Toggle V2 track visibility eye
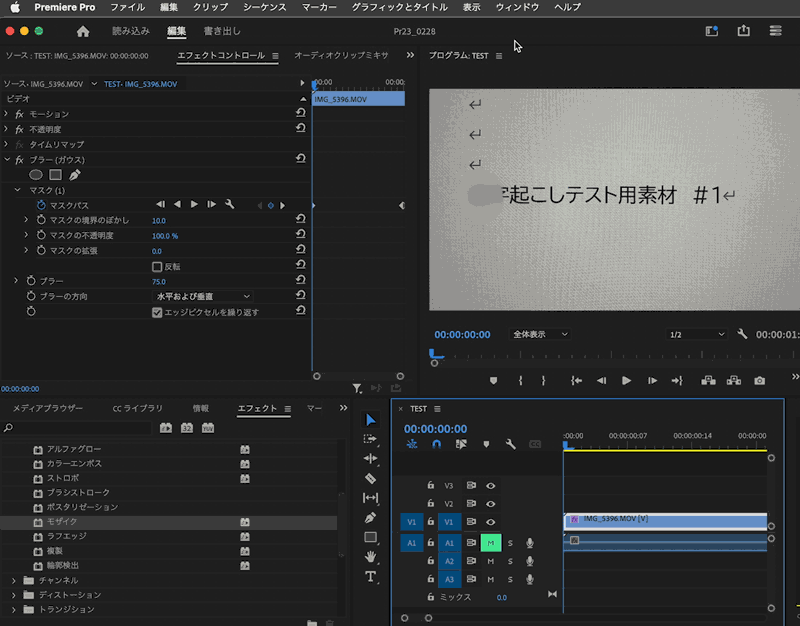The width and height of the screenshot is (800, 626). coord(491,504)
